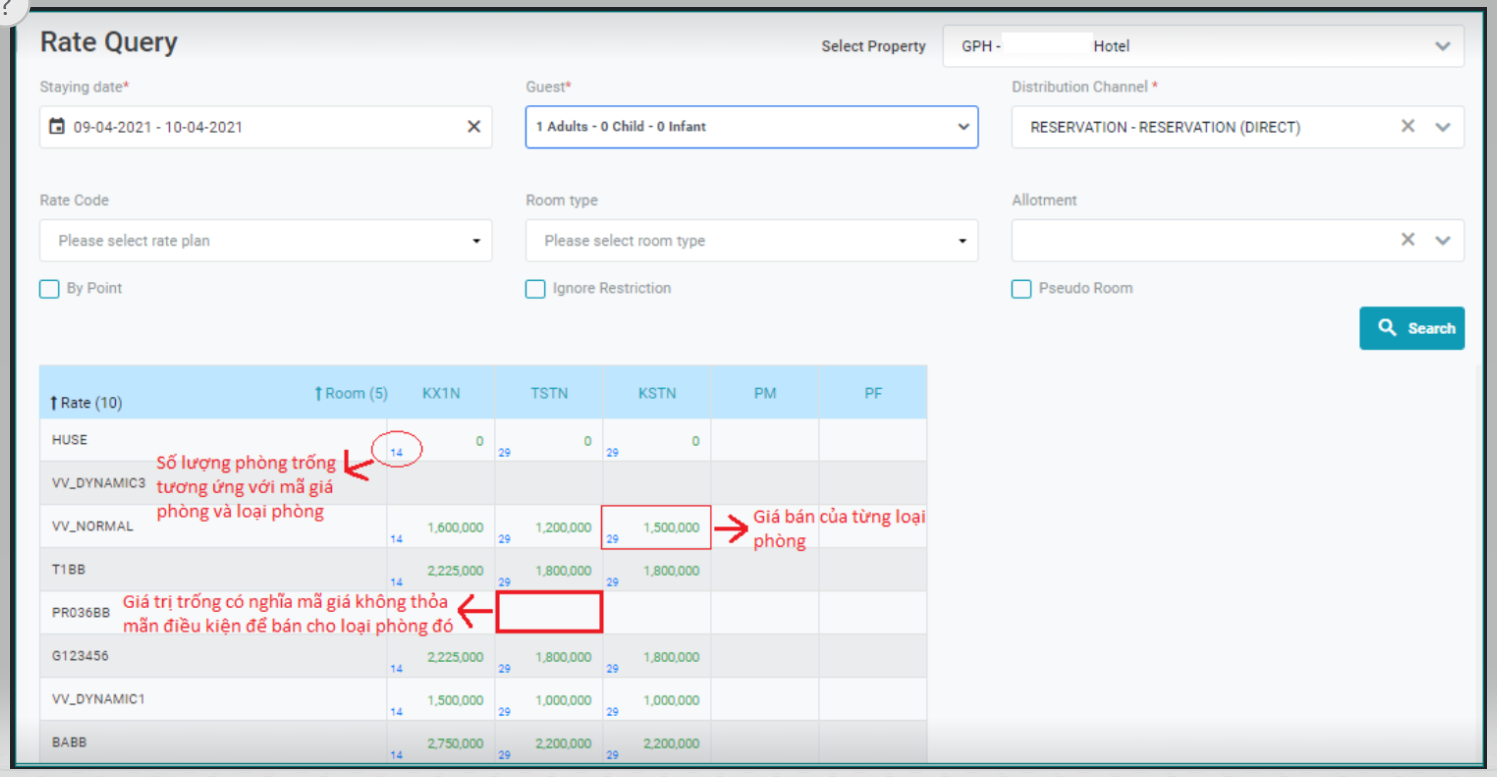The image size is (1497, 777).
Task: Click the T1BB rate TSTN price cell
Action: (562, 570)
